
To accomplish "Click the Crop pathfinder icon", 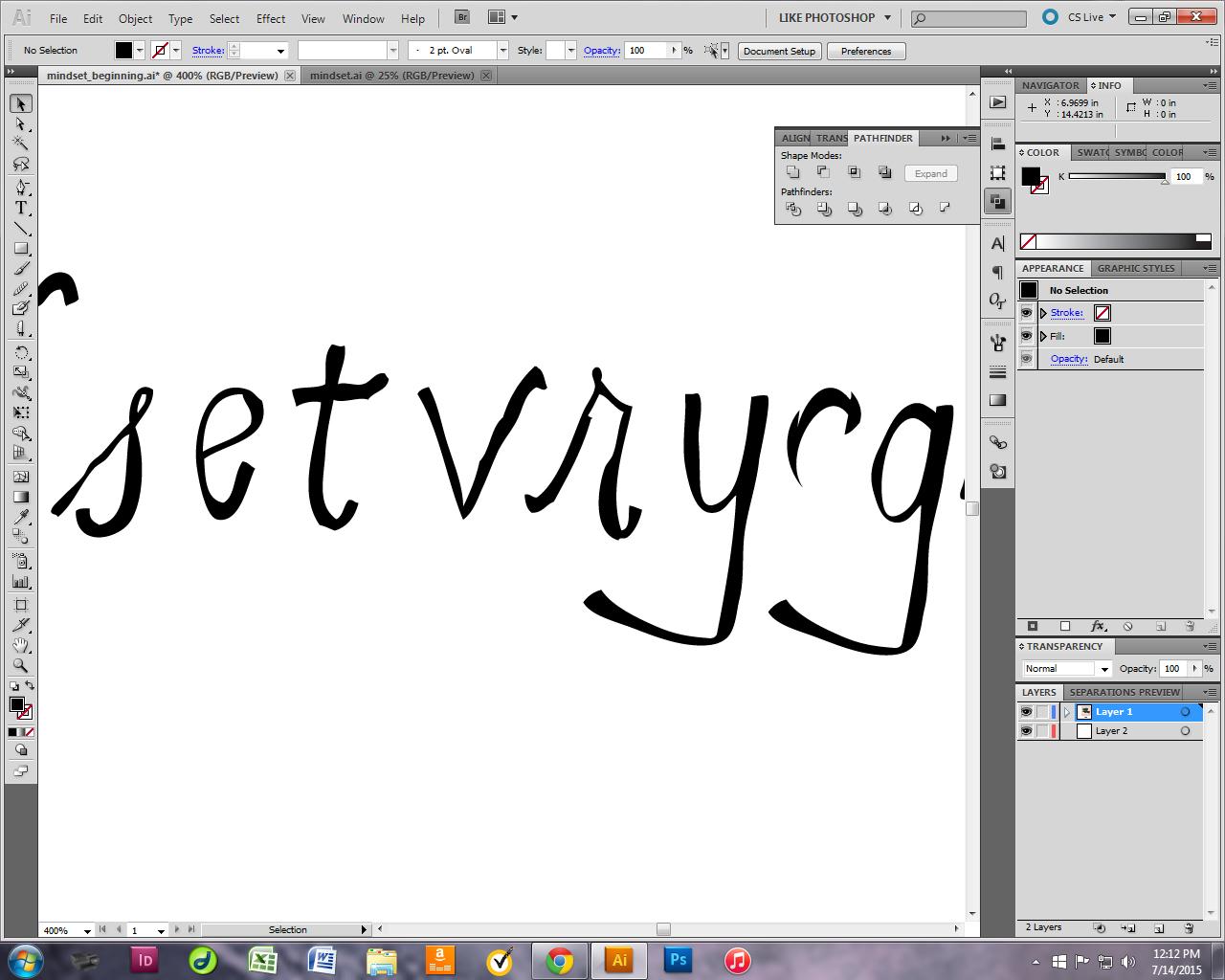I will (884, 208).
